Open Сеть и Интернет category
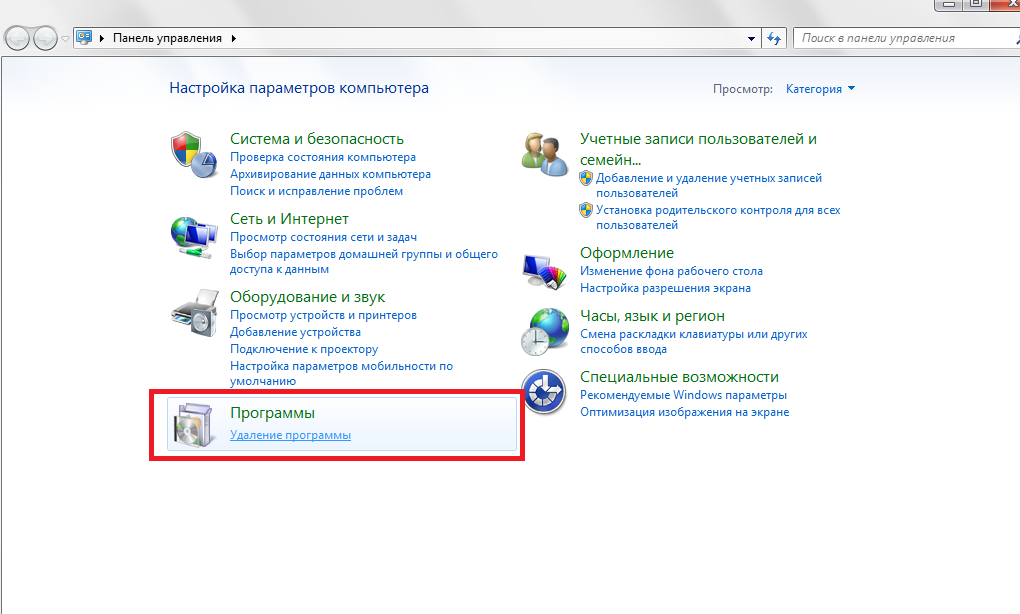Screen dimensions: 1020x614 [x=289, y=219]
